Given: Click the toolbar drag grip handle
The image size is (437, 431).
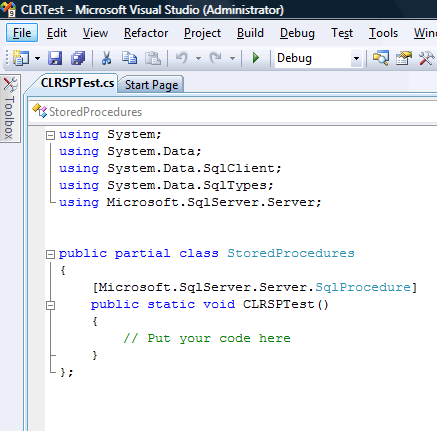Looking at the screenshot, I should [7, 58].
